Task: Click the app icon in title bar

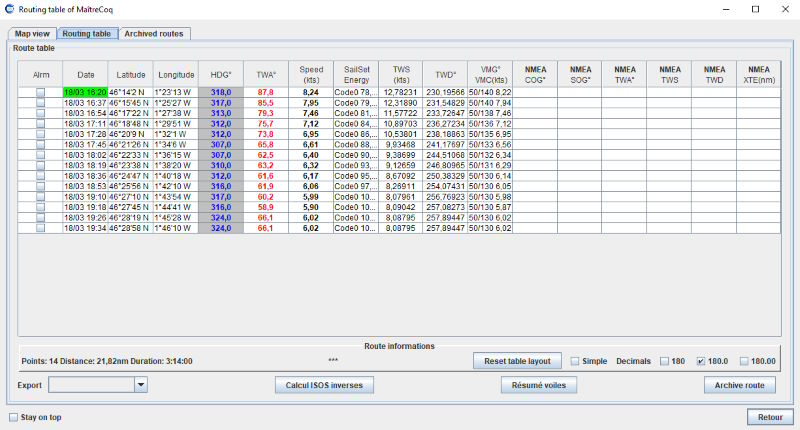Action: [x=9, y=8]
